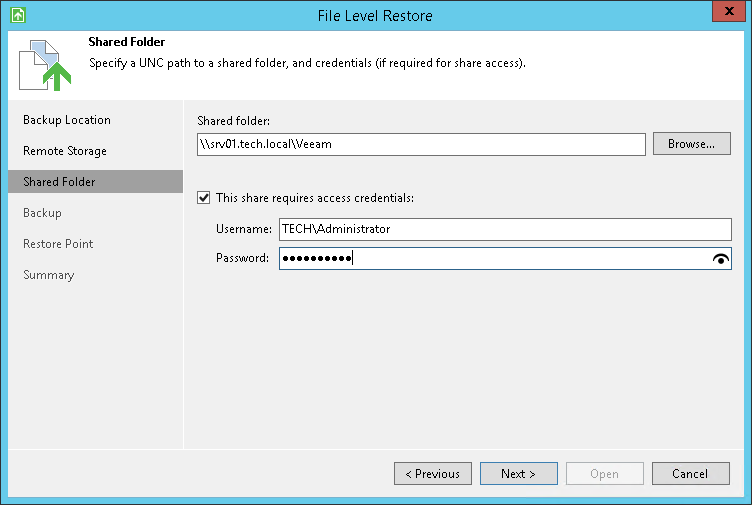Select the Restore Point step
This screenshot has width=752, height=505.
click(x=58, y=244)
